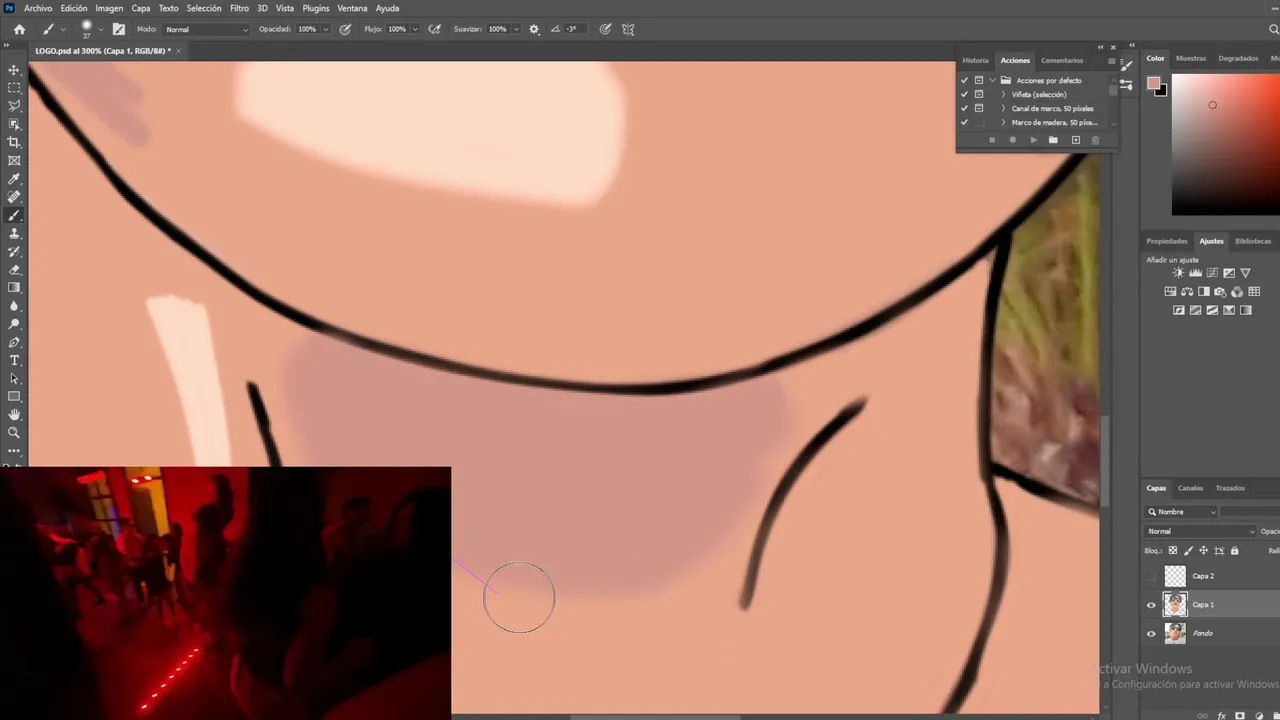Select the Rectangular Marquee tool
Viewport: 1280px width, 720px height.
tap(14, 88)
